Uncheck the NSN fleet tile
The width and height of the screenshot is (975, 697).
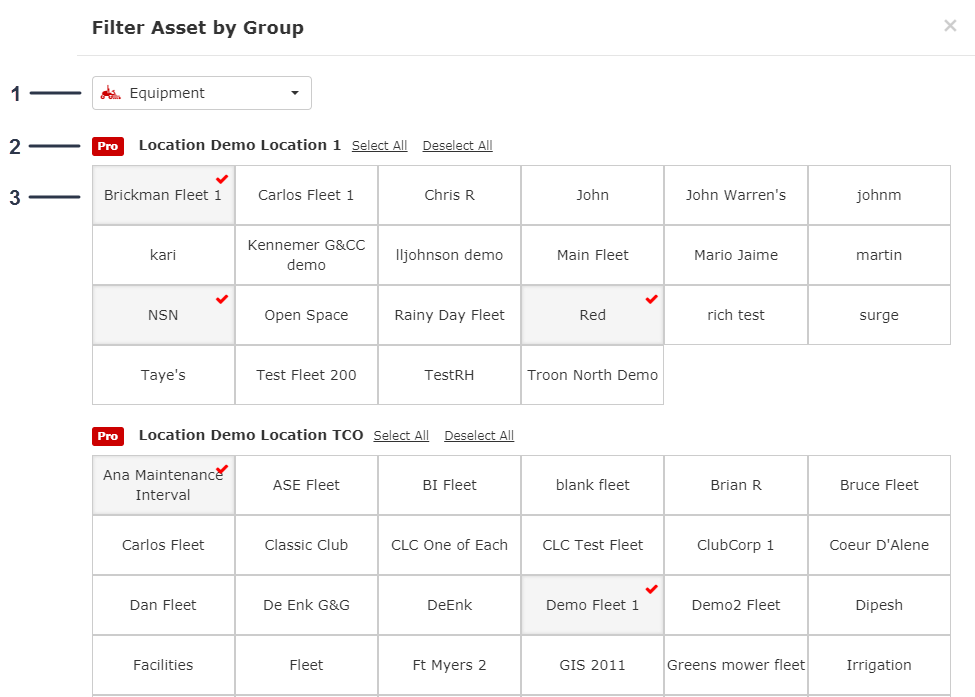click(164, 315)
